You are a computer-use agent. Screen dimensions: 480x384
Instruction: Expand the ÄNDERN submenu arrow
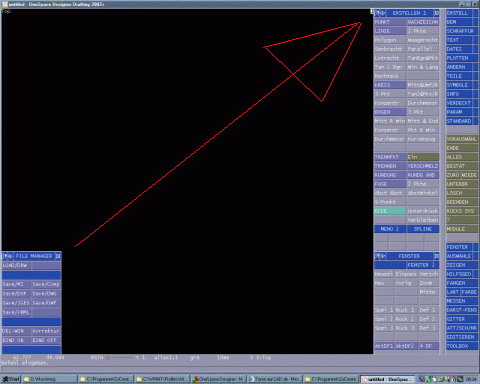pyautogui.click(x=475, y=67)
